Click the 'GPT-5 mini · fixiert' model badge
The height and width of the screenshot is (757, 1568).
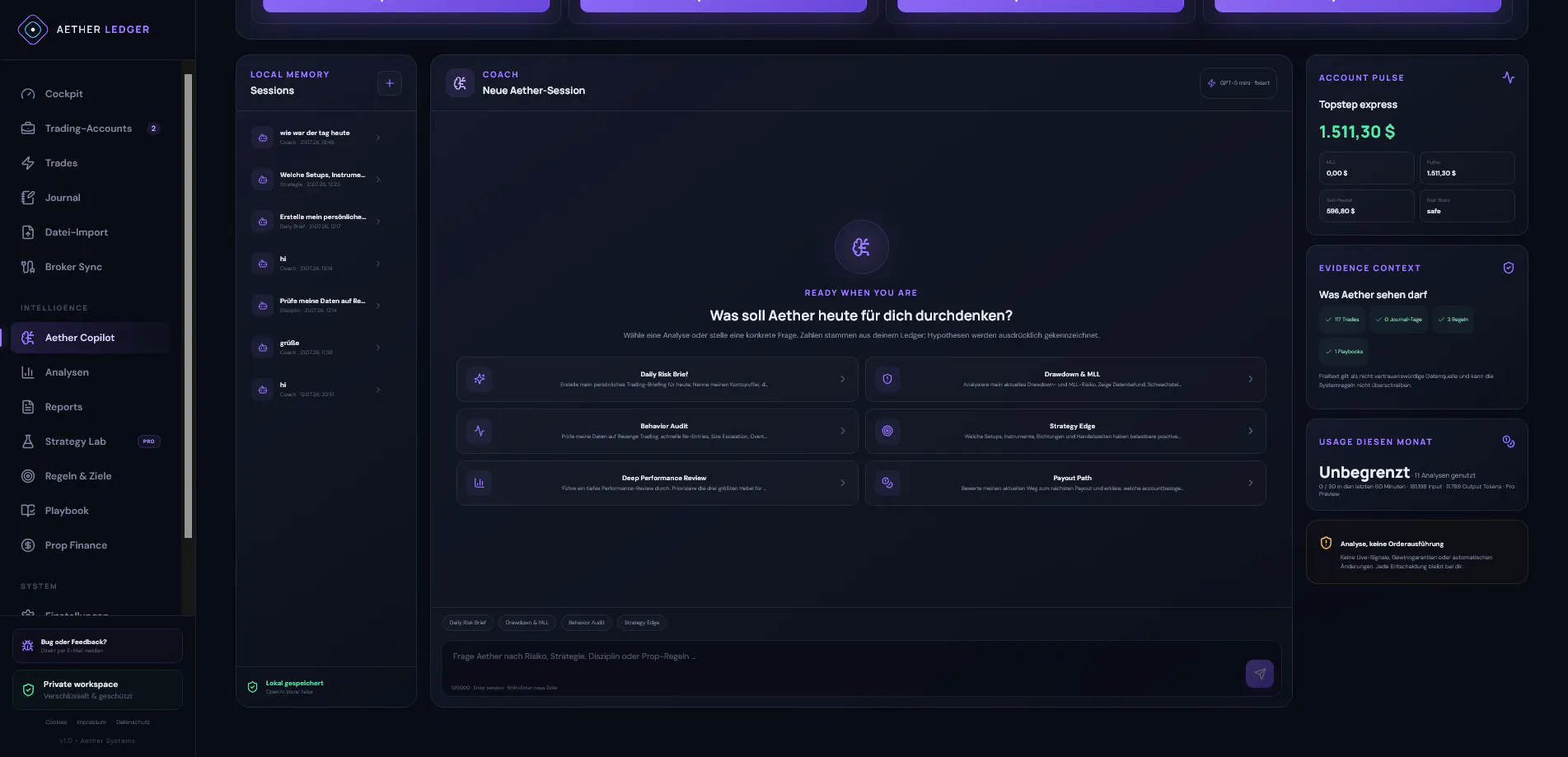point(1238,83)
